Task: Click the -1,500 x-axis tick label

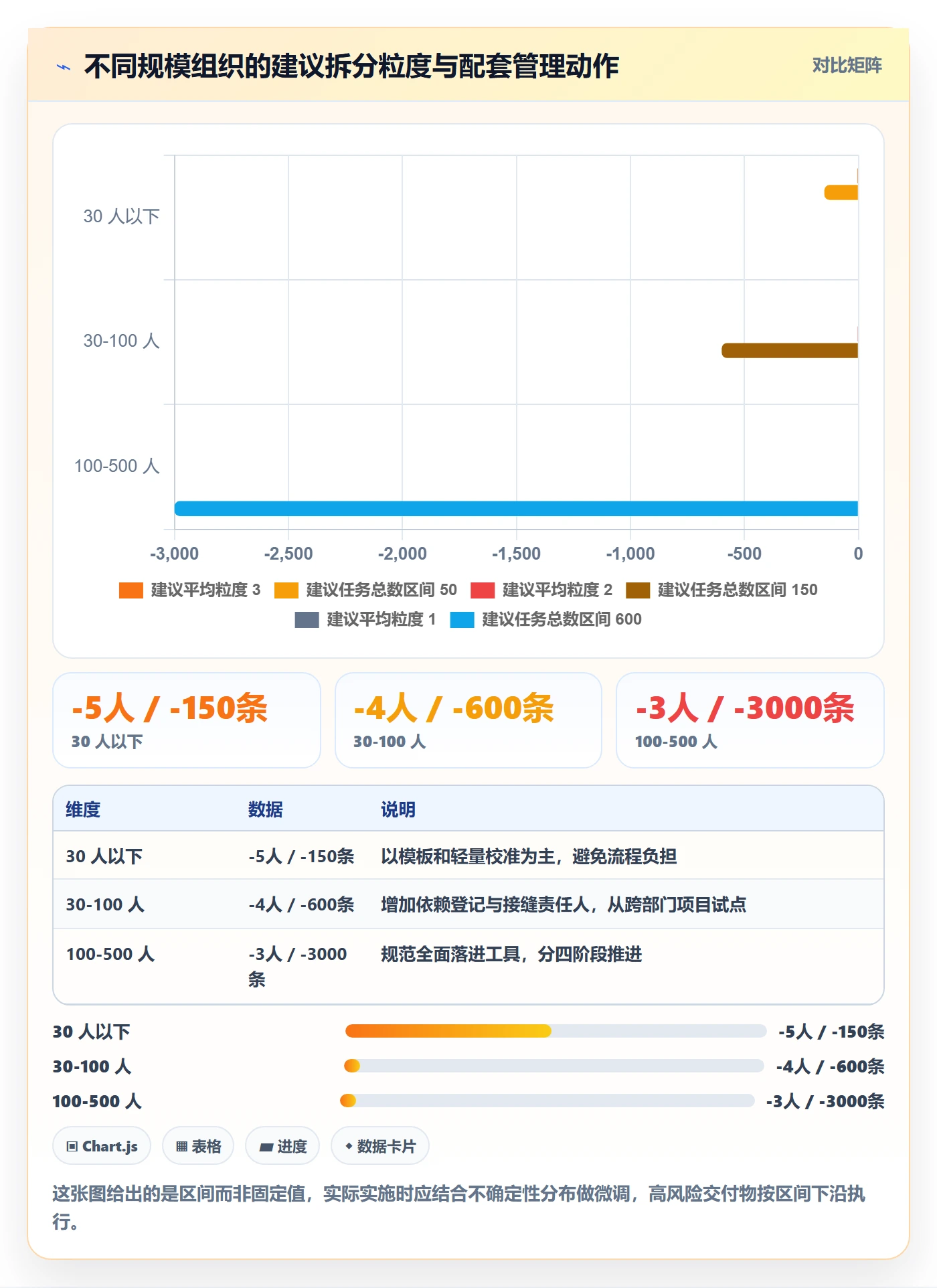Action: tap(516, 554)
